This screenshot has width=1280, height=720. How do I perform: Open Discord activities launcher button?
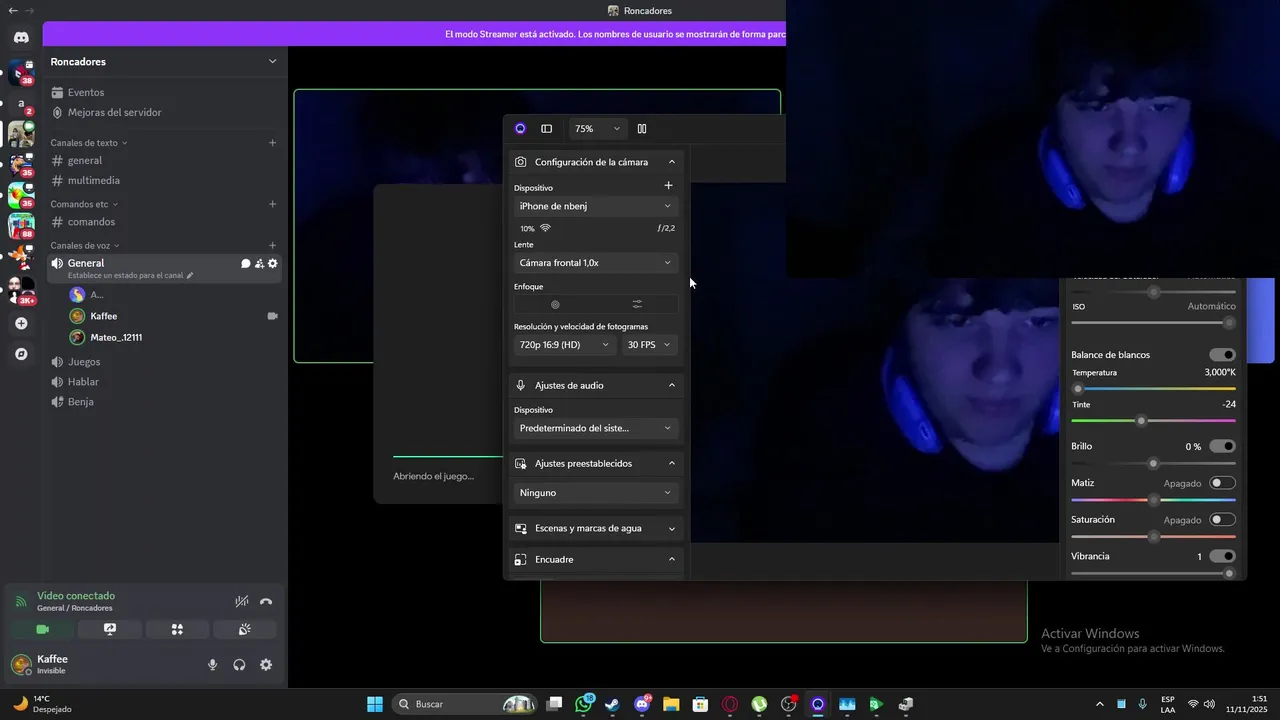[x=177, y=629]
